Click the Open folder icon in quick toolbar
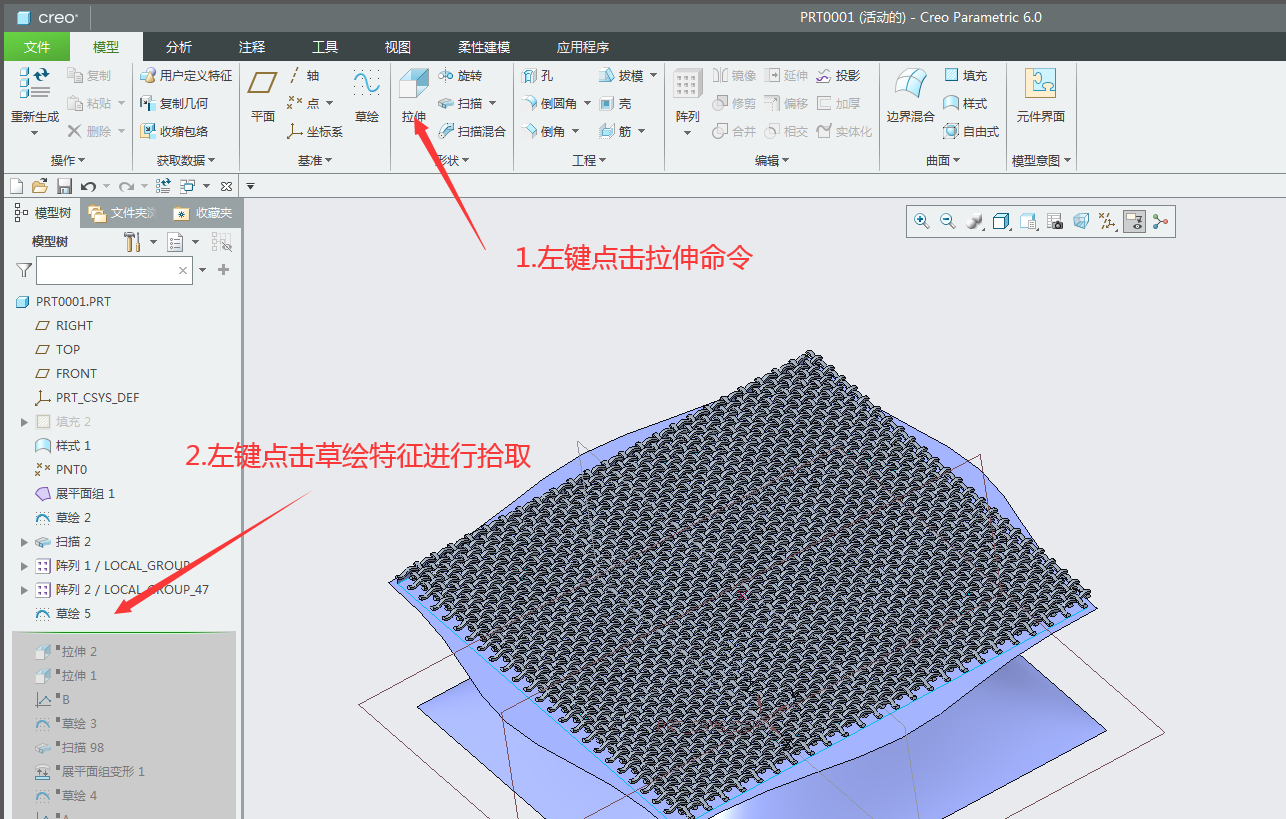This screenshot has width=1286, height=819. (40, 186)
